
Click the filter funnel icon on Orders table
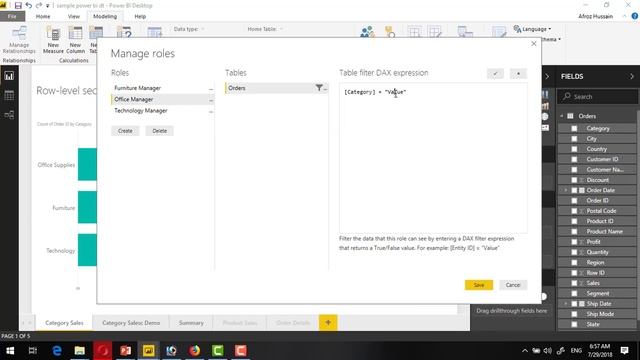(x=319, y=88)
